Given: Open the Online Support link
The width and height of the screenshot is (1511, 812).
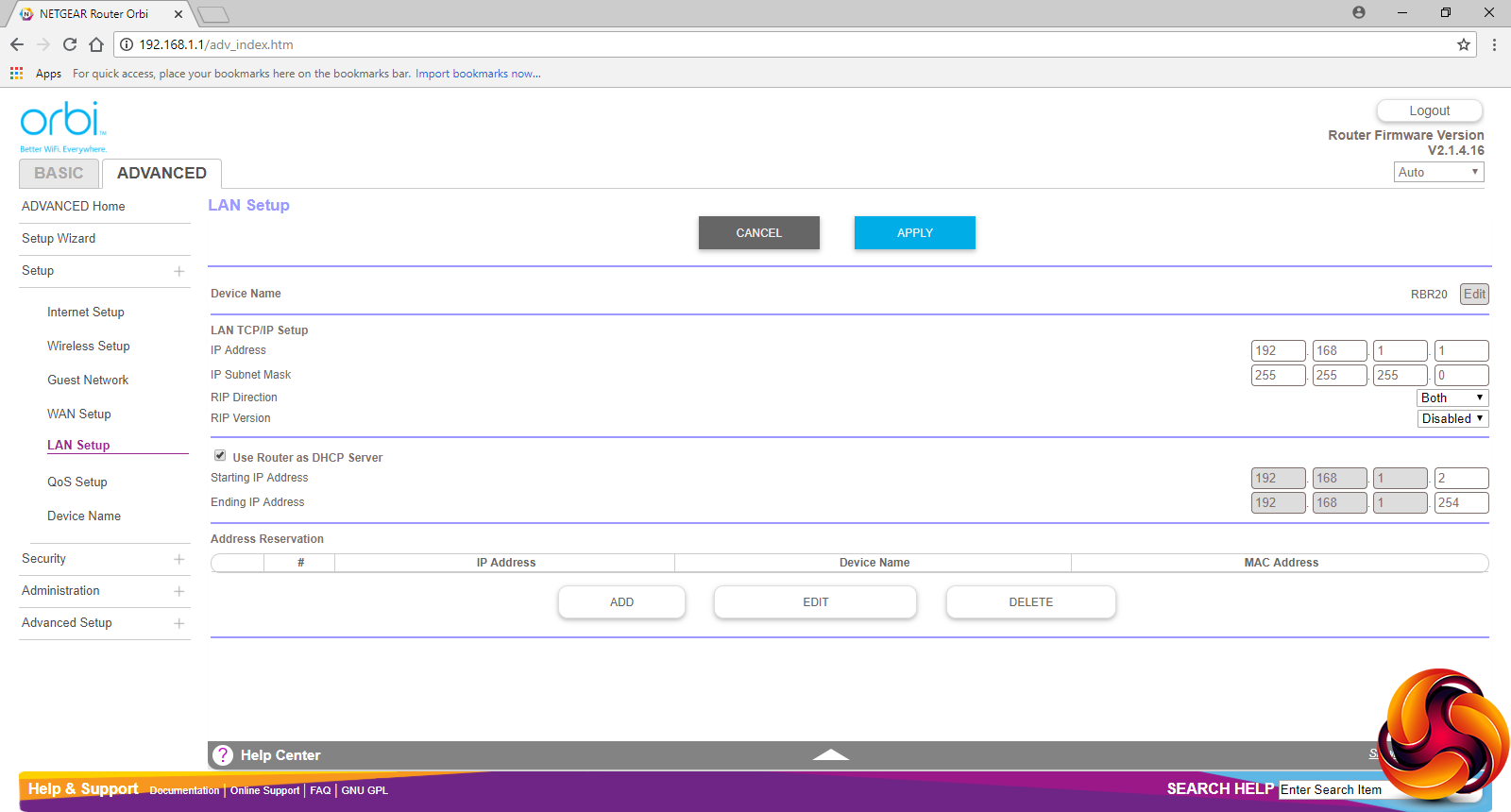Looking at the screenshot, I should click(264, 791).
